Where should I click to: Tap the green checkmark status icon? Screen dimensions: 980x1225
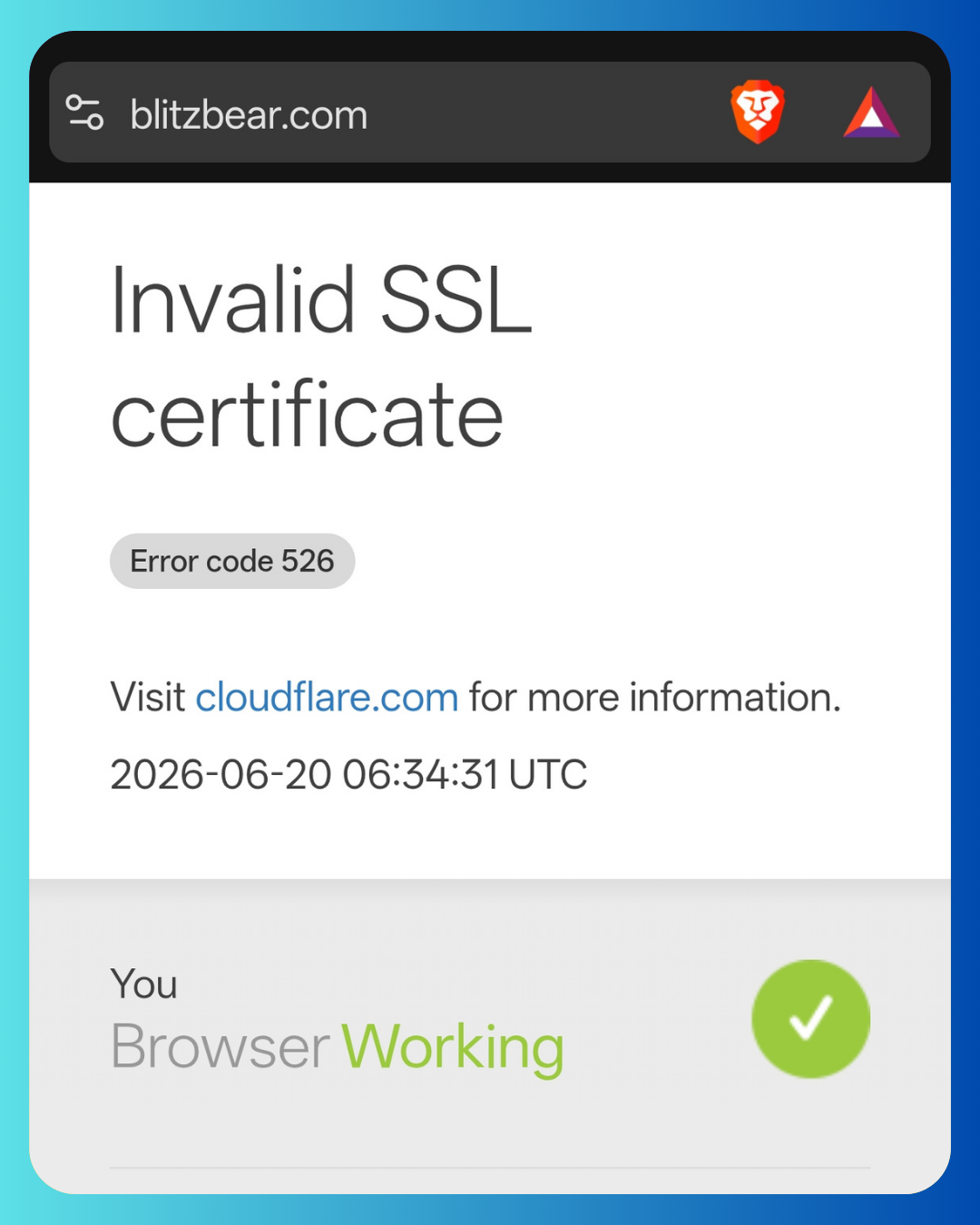pos(810,1019)
